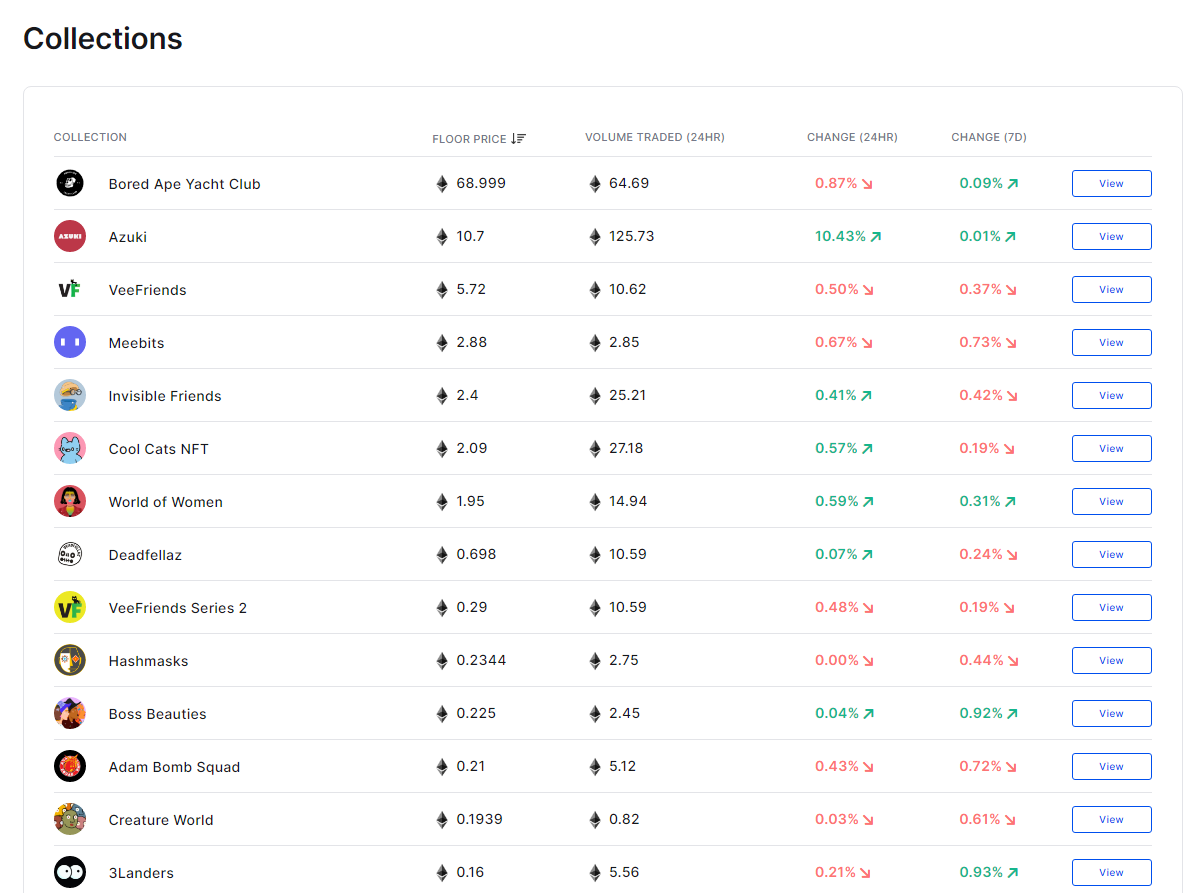Select Deadfellaz floor price 0.698

tap(476, 554)
